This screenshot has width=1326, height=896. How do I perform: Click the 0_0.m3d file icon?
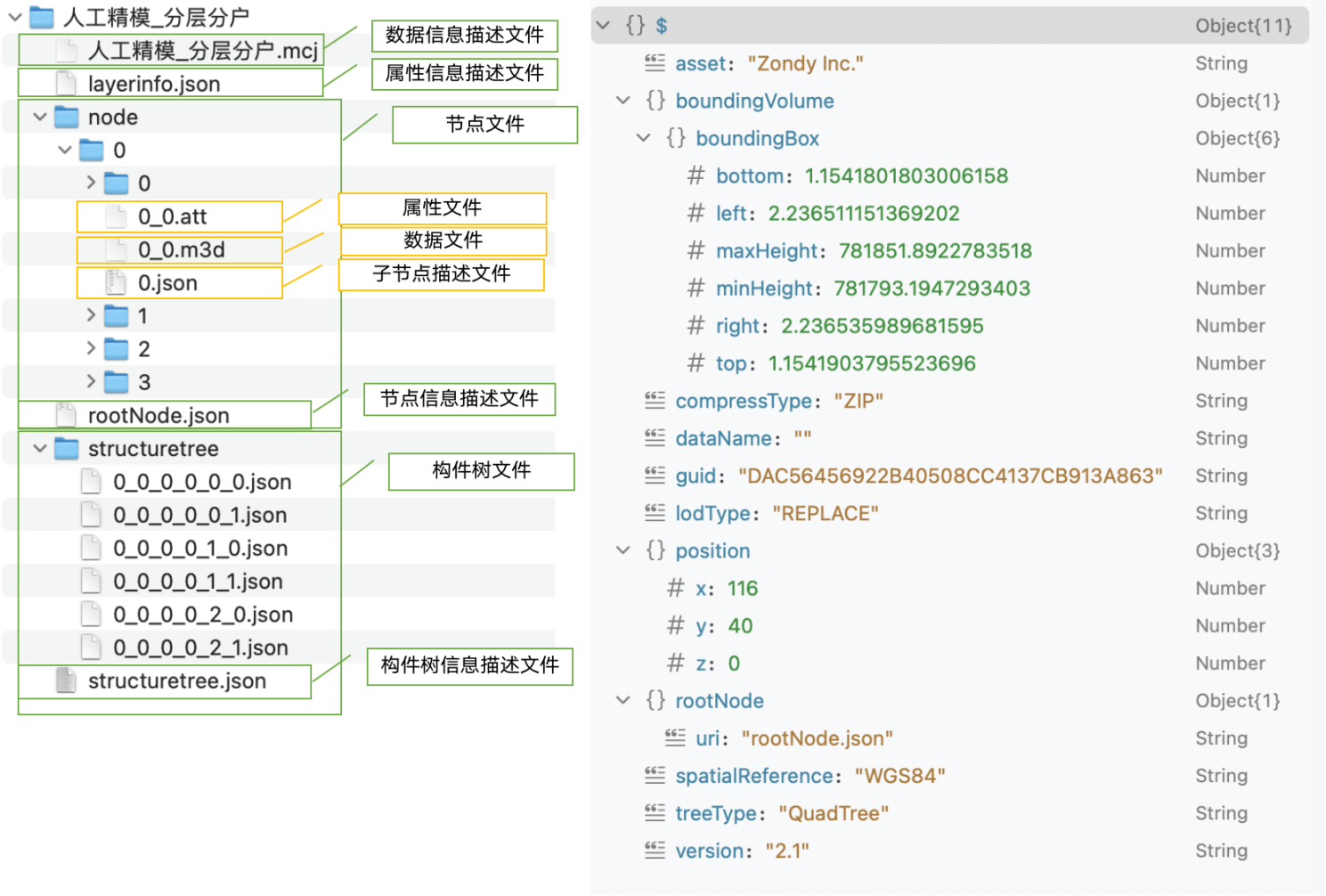pyautogui.click(x=116, y=250)
